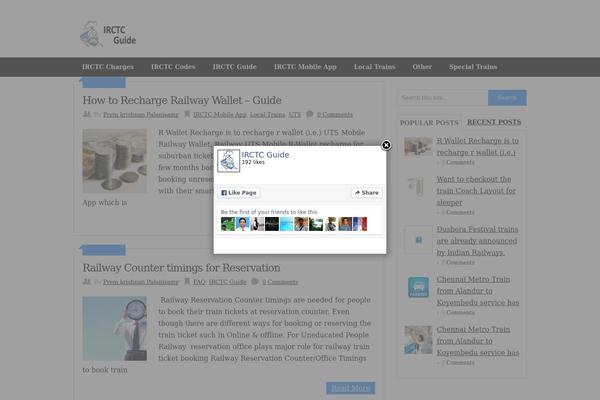Open sidebar post about train Coach Layout
The width and height of the screenshot is (600, 400).
point(476,191)
